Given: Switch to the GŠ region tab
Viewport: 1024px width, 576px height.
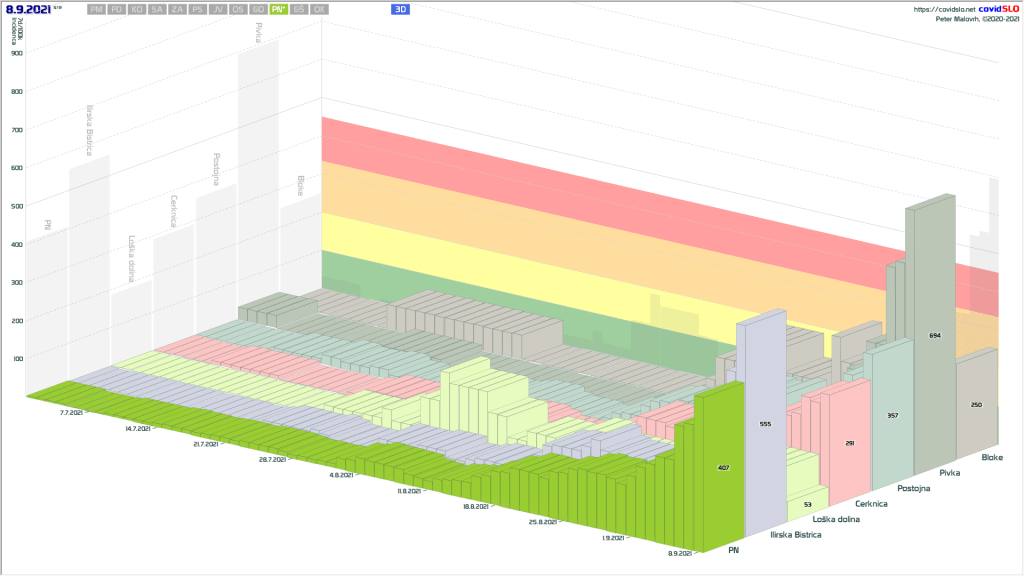Looking at the screenshot, I should pyautogui.click(x=299, y=9).
